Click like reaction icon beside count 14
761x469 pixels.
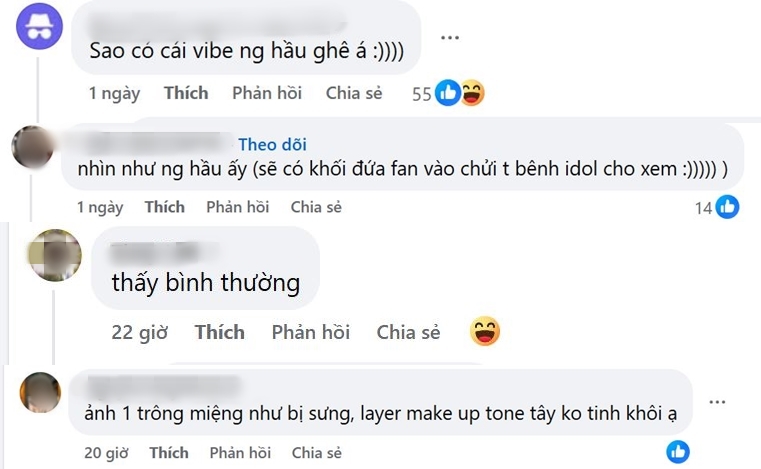pos(727,207)
